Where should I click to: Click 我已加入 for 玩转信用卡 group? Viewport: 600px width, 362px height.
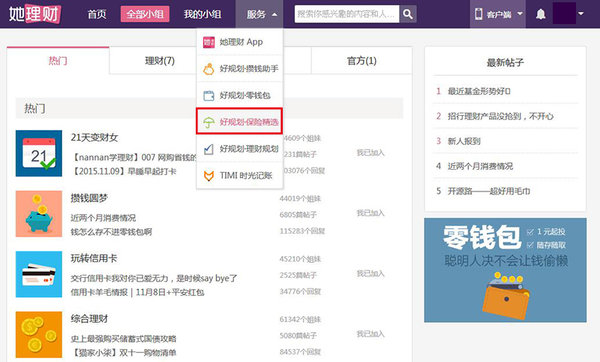coord(370,274)
